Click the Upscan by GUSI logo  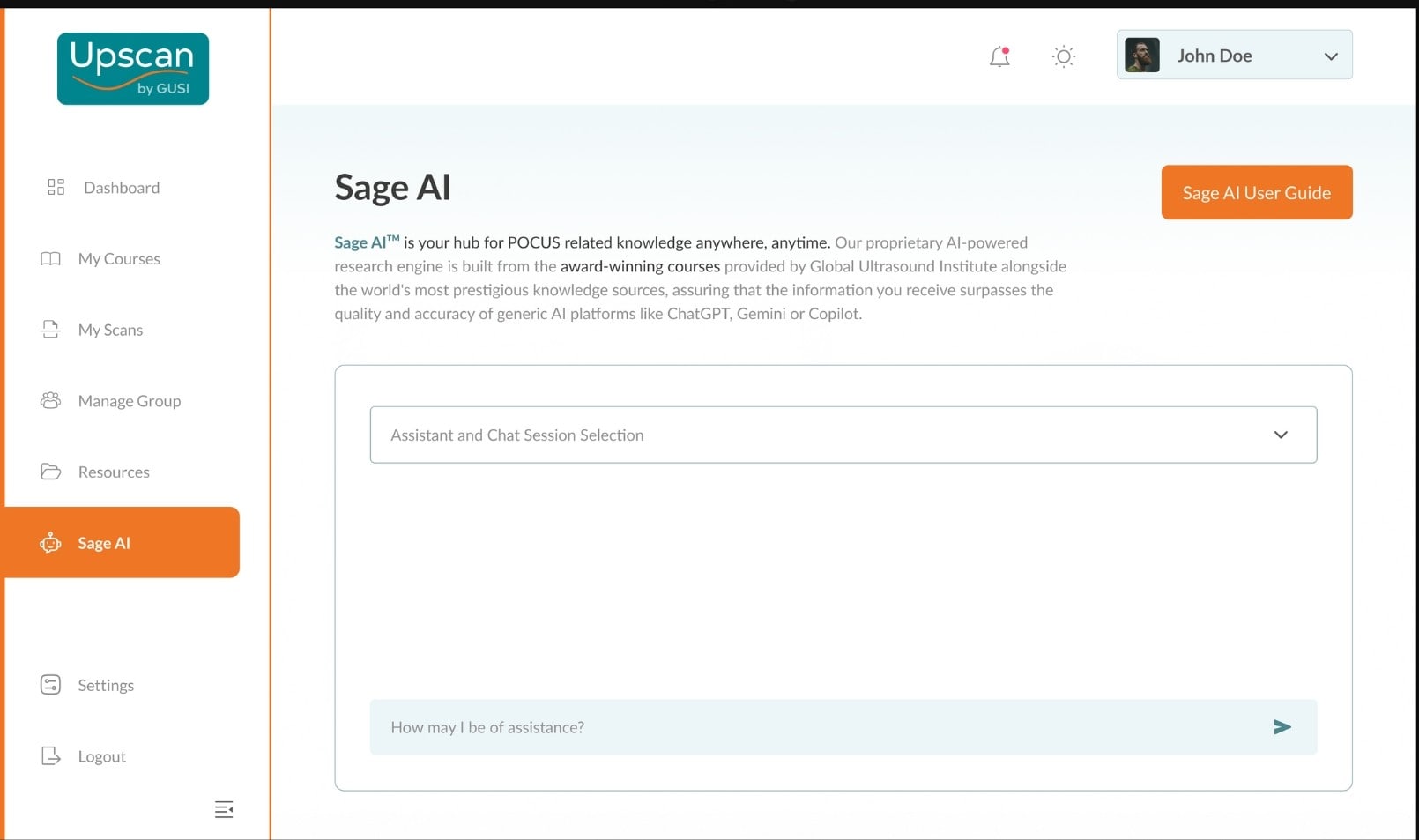tap(132, 68)
